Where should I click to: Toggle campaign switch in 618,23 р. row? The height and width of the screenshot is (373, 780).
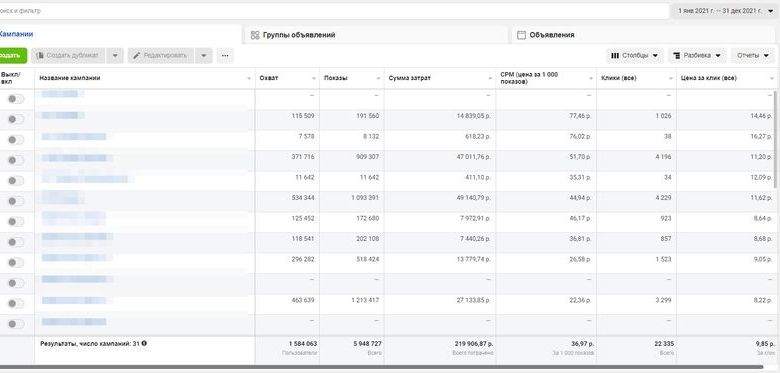point(15,140)
